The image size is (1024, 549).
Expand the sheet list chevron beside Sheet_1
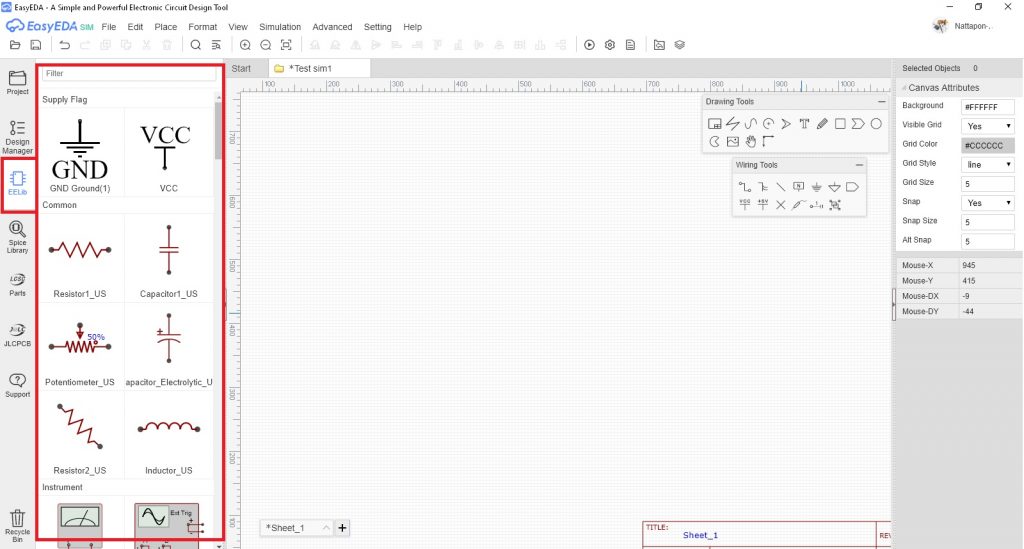tap(326, 527)
